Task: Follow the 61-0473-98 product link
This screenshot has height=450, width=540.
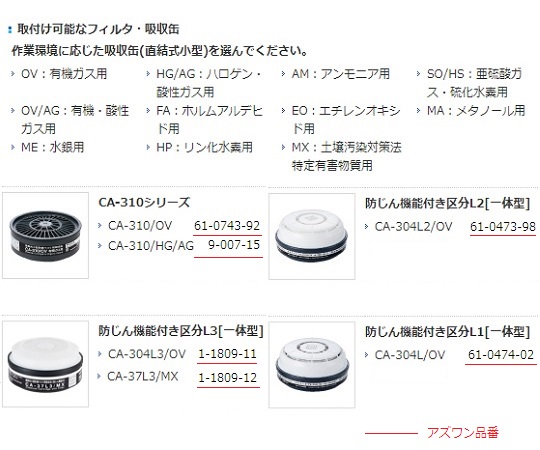Action: coord(503,227)
